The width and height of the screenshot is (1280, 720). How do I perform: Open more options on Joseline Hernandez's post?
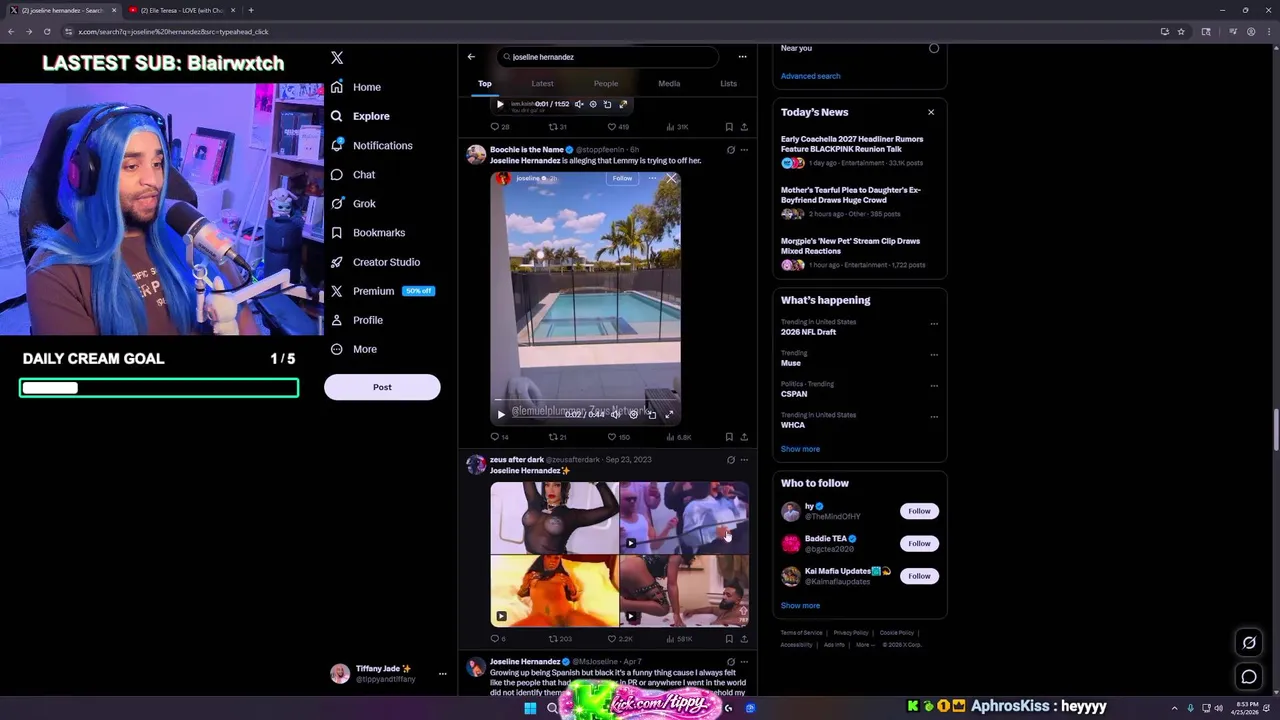[x=743, y=662]
